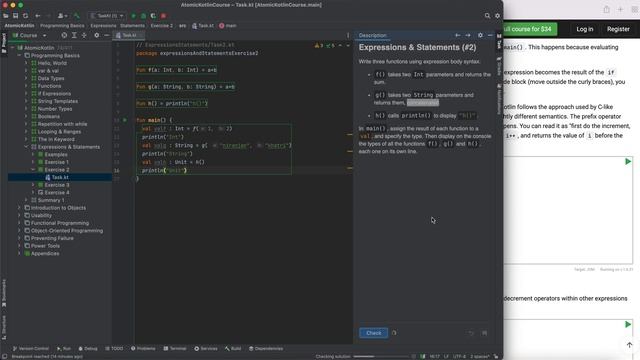Run the configuration with green play icon

tap(133, 16)
